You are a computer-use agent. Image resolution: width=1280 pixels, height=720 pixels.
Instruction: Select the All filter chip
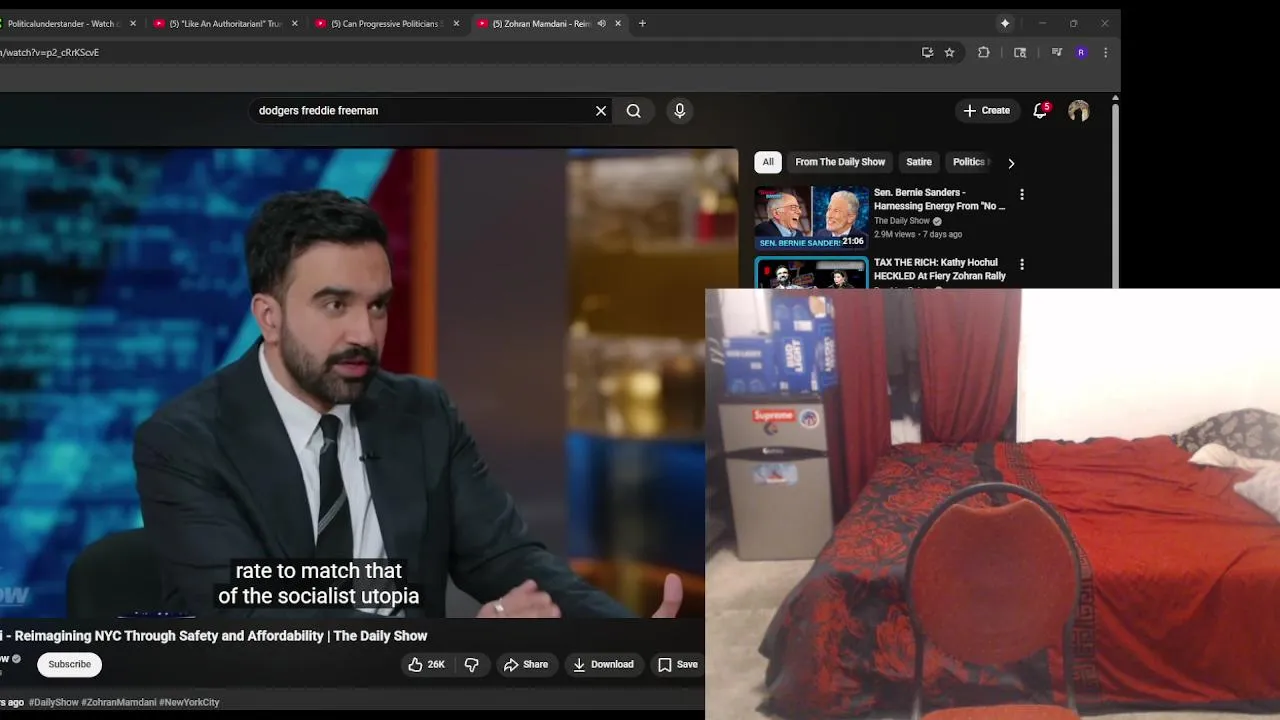pos(768,162)
